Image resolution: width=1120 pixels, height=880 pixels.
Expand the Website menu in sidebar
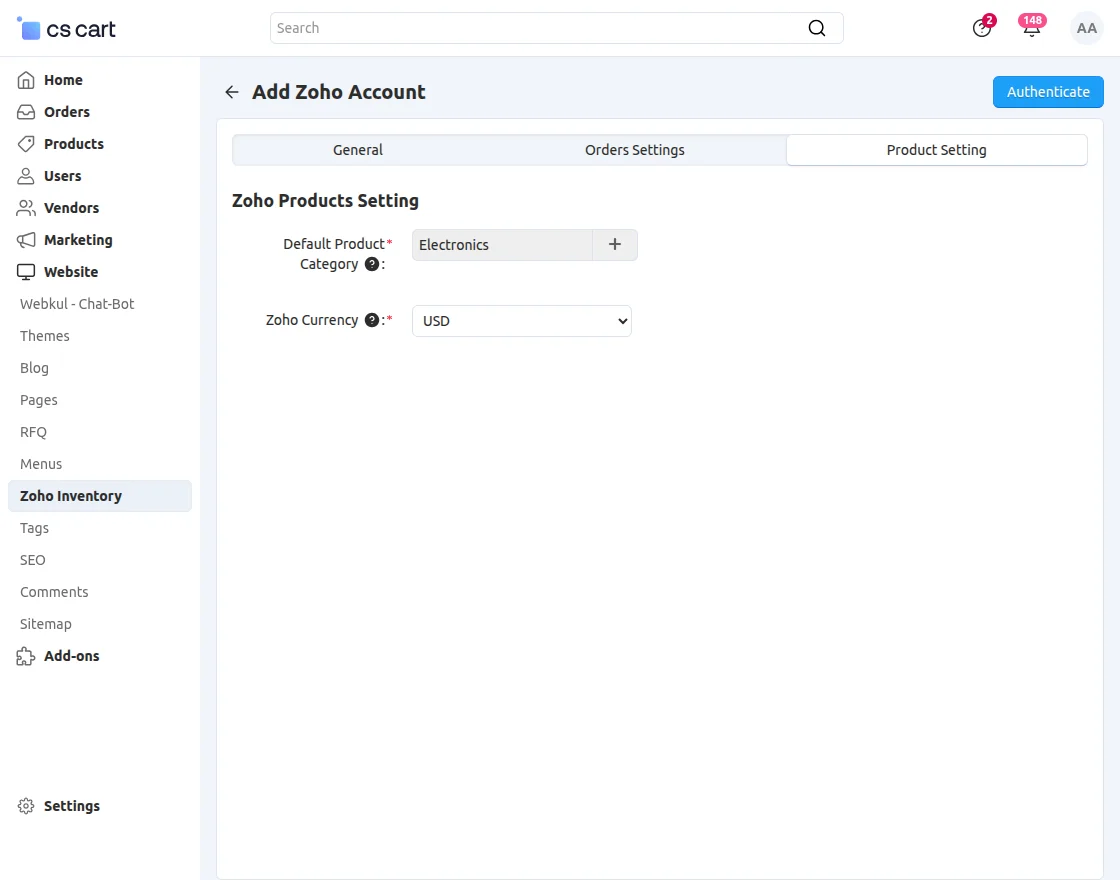[x=70, y=272]
